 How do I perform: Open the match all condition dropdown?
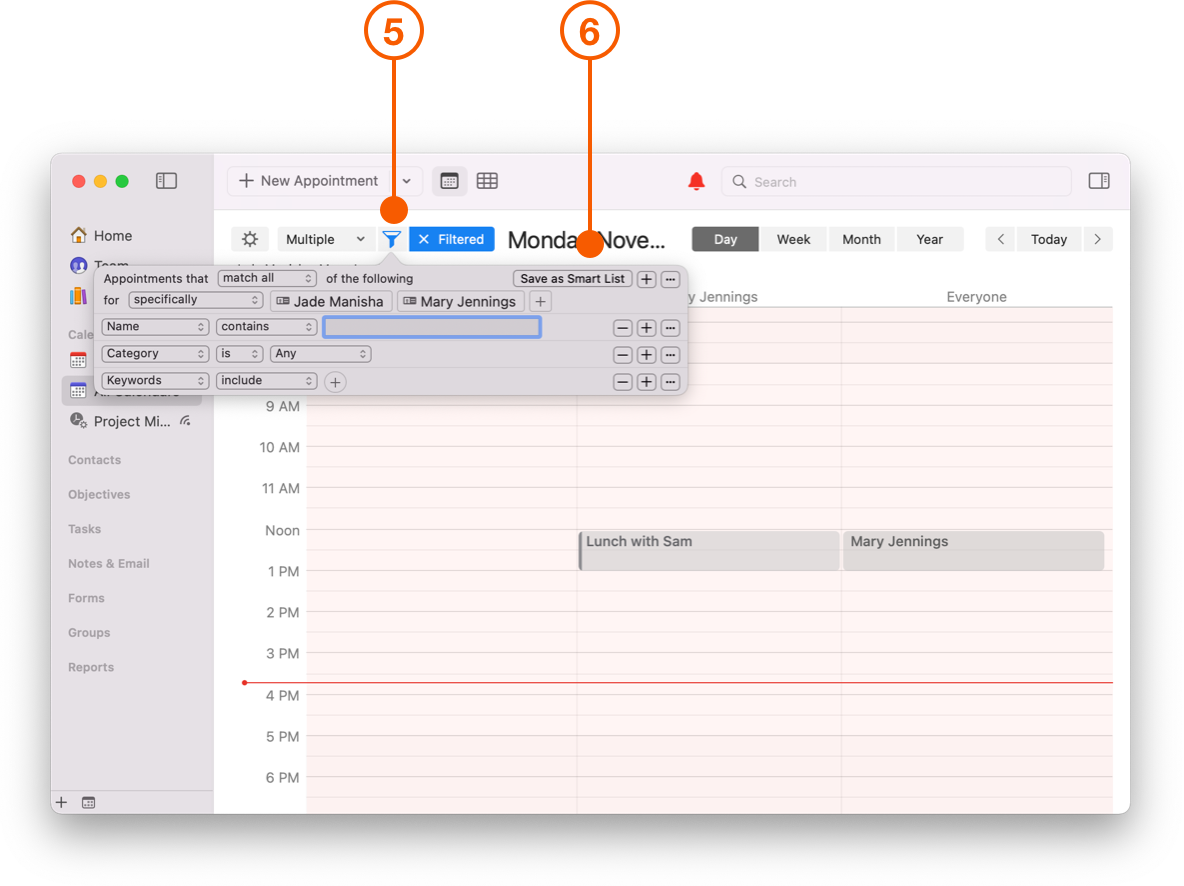(x=266, y=278)
